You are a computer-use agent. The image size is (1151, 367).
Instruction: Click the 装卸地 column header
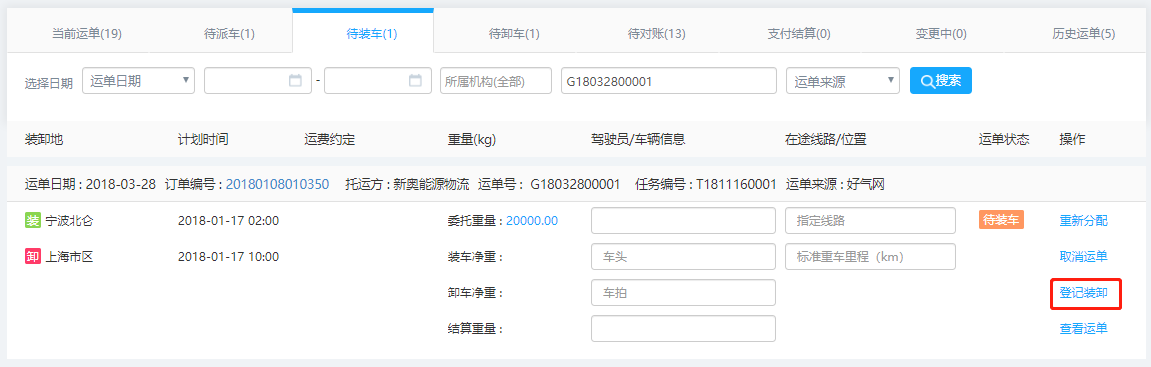[44, 139]
